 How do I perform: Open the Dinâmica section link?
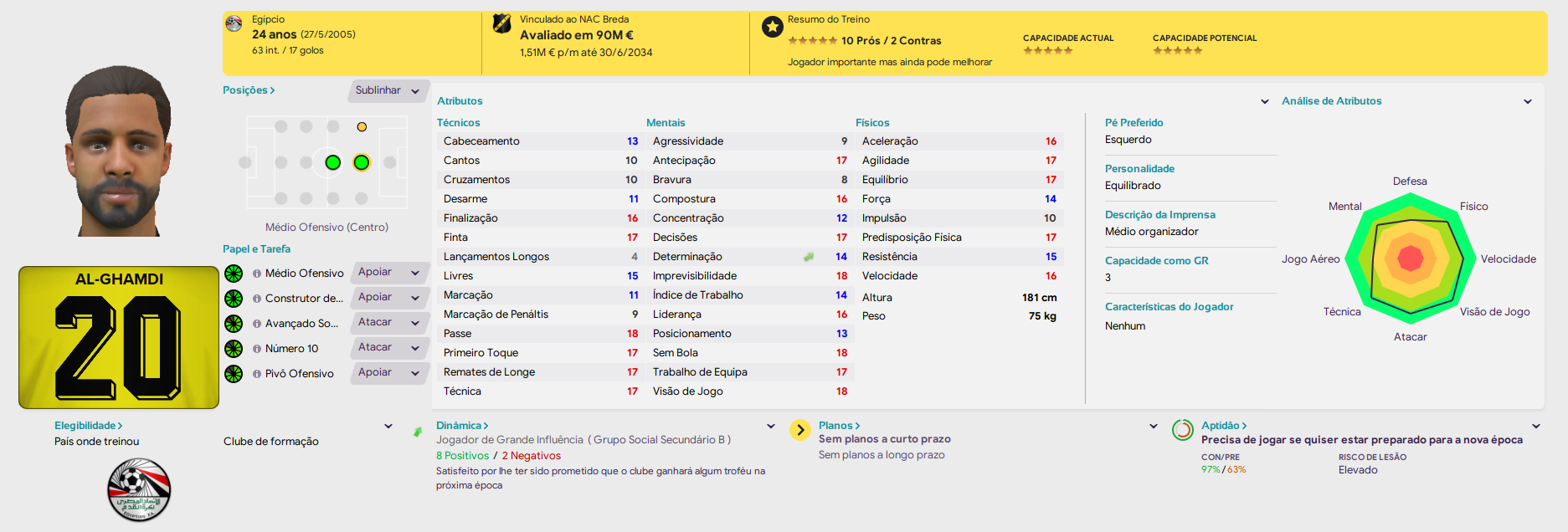(462, 426)
